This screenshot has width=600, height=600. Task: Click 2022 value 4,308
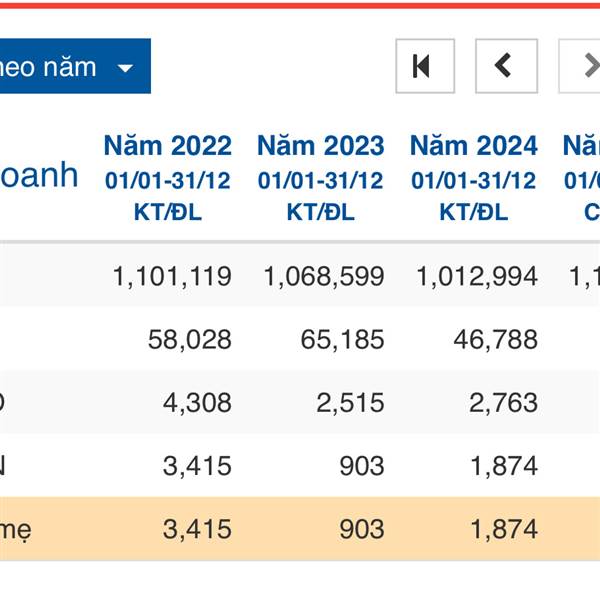click(197, 403)
